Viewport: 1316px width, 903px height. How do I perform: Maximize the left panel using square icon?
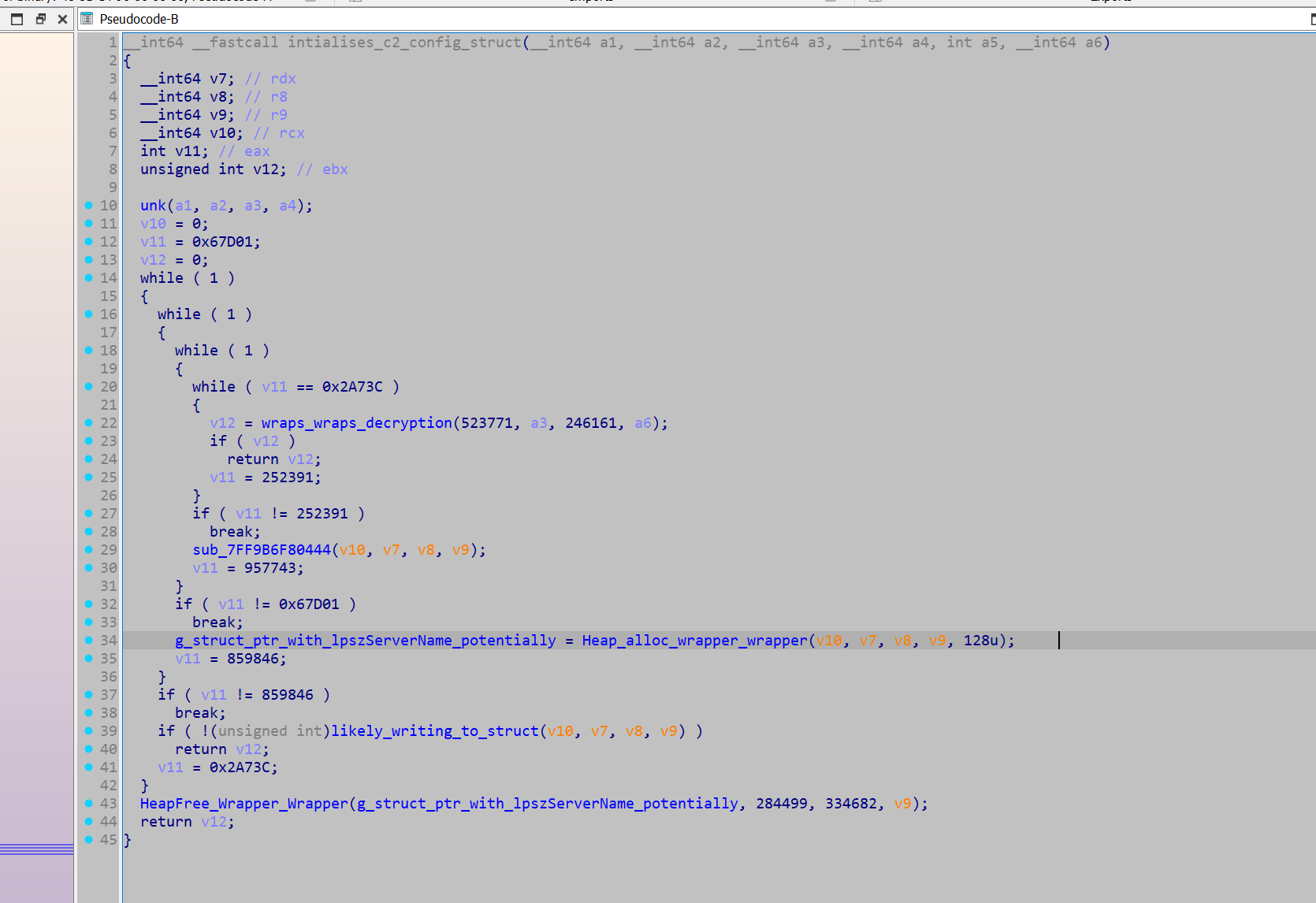pyautogui.click(x=17, y=19)
